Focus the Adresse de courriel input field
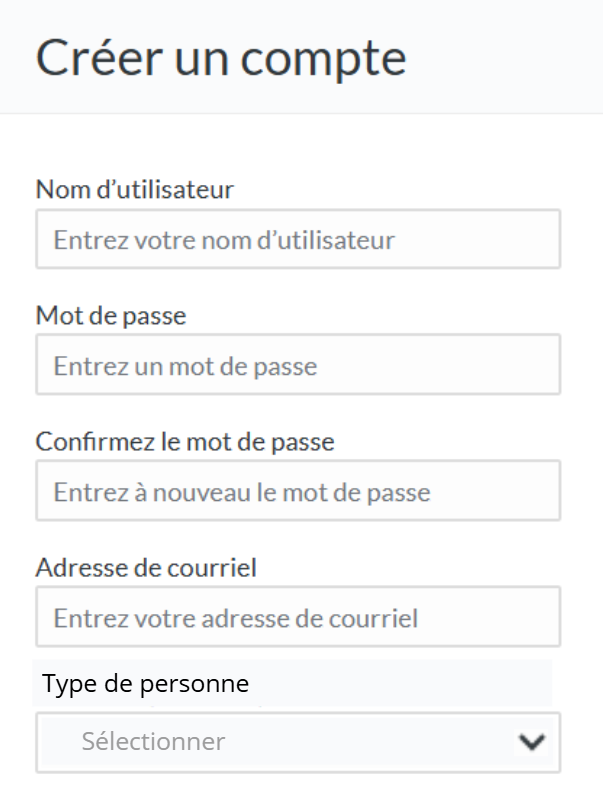Viewport: 603px width, 785px height. 298,618
